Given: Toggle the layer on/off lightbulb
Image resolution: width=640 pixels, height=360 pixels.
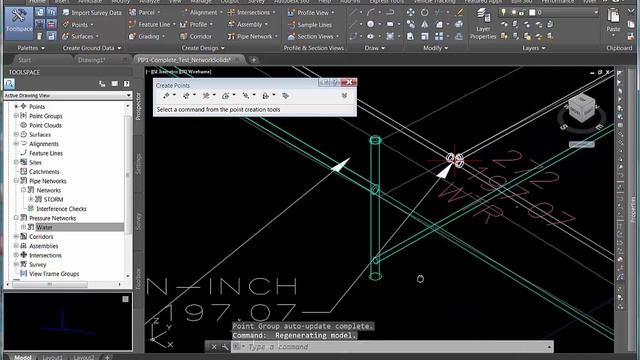Looking at the screenshot, I should pyautogui.click(x=504, y=13).
